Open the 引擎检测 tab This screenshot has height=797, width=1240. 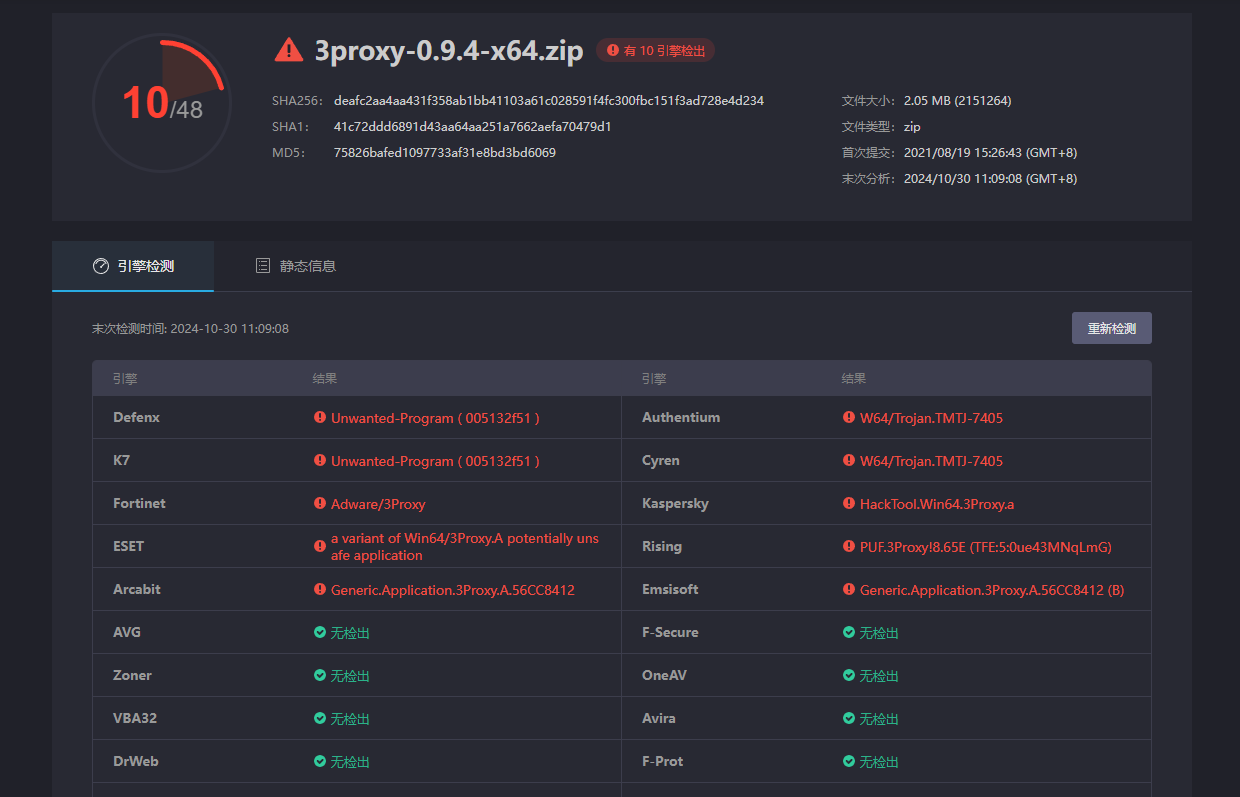pos(133,266)
